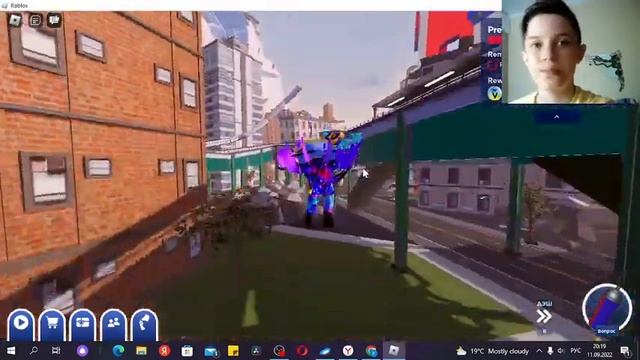Show hidden system tray icons
The image size is (640, 360).
539,351
